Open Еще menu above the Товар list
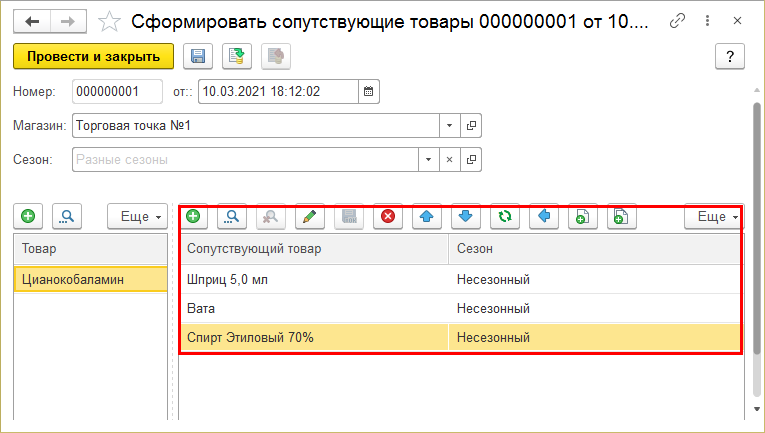765x433 pixels. click(136, 215)
